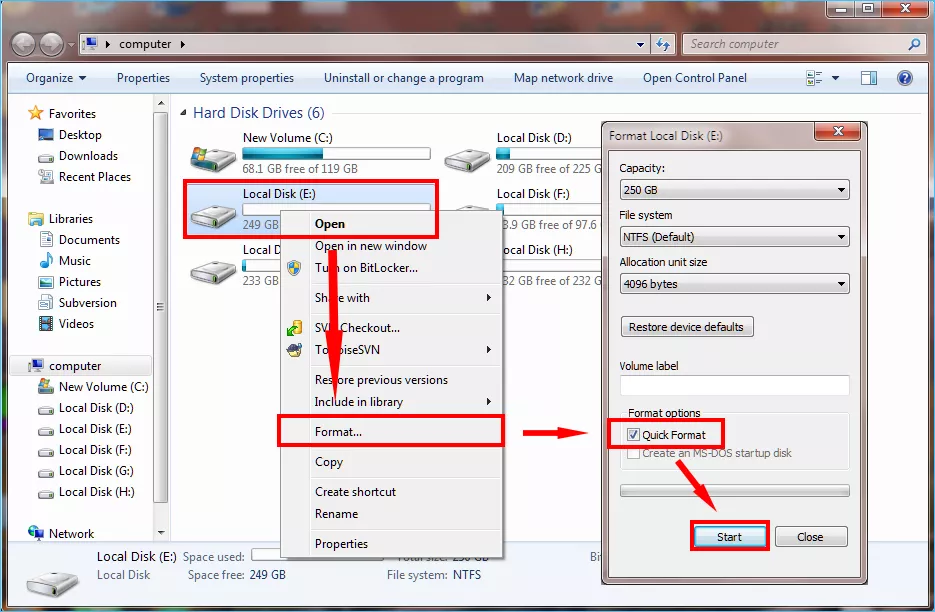Click the Music note icon
This screenshot has width=935, height=612.
point(46,261)
